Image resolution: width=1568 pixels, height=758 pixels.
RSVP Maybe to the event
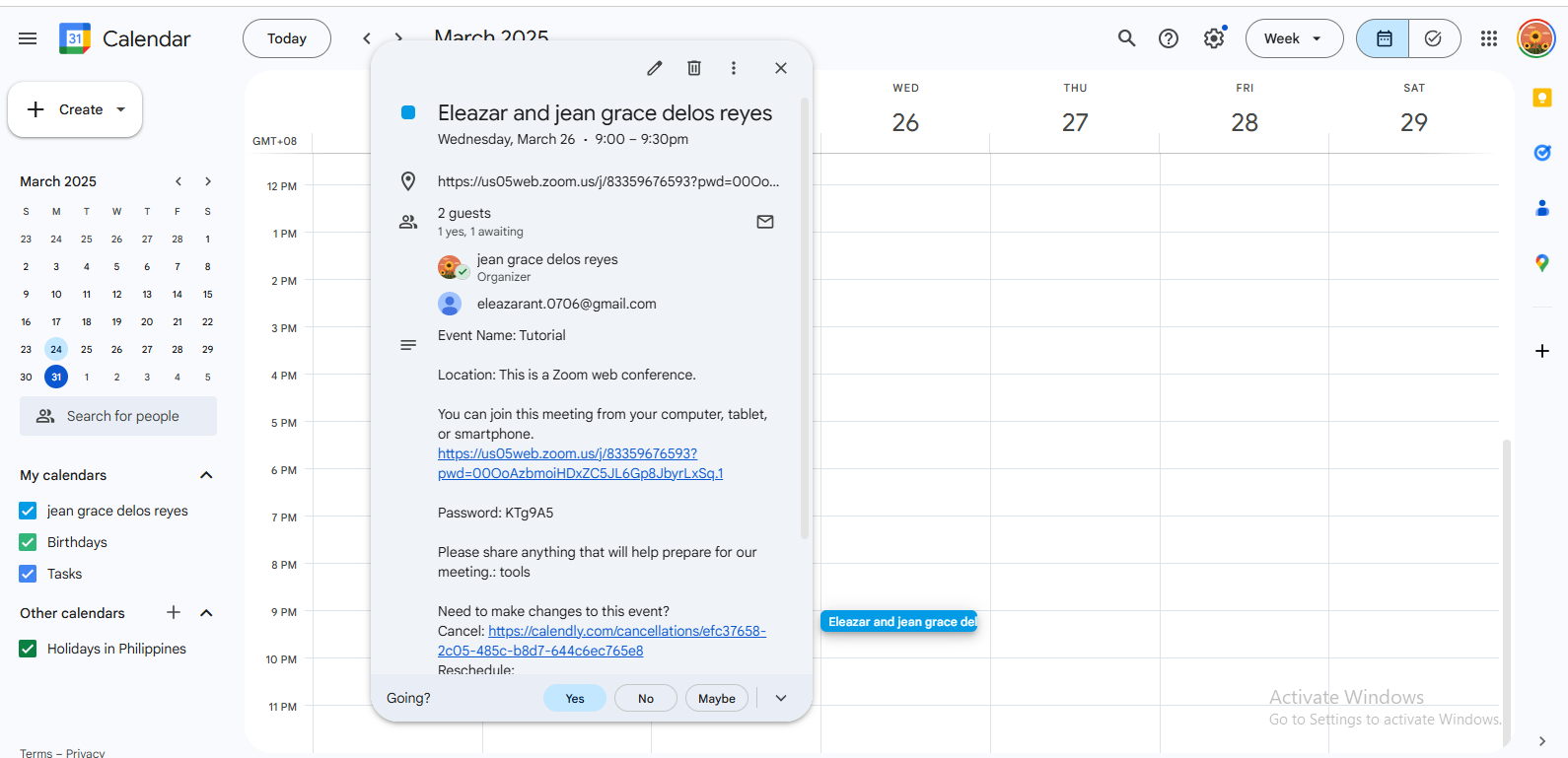[717, 698]
